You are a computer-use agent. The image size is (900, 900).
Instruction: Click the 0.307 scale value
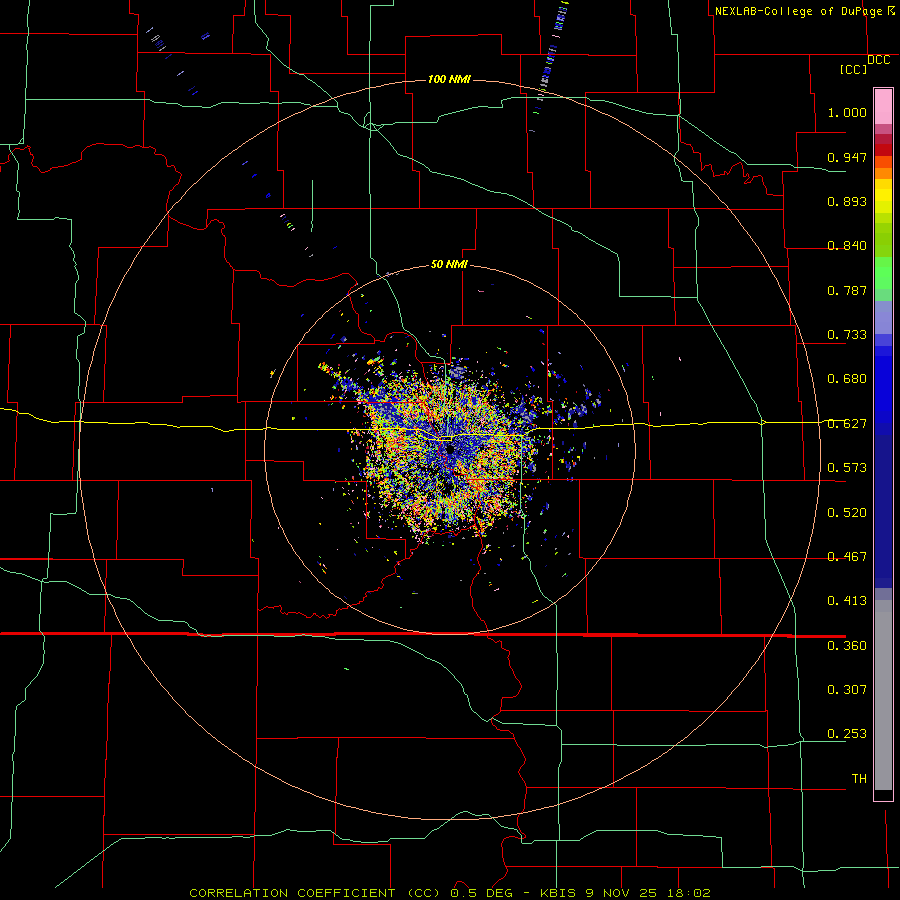[847, 690]
